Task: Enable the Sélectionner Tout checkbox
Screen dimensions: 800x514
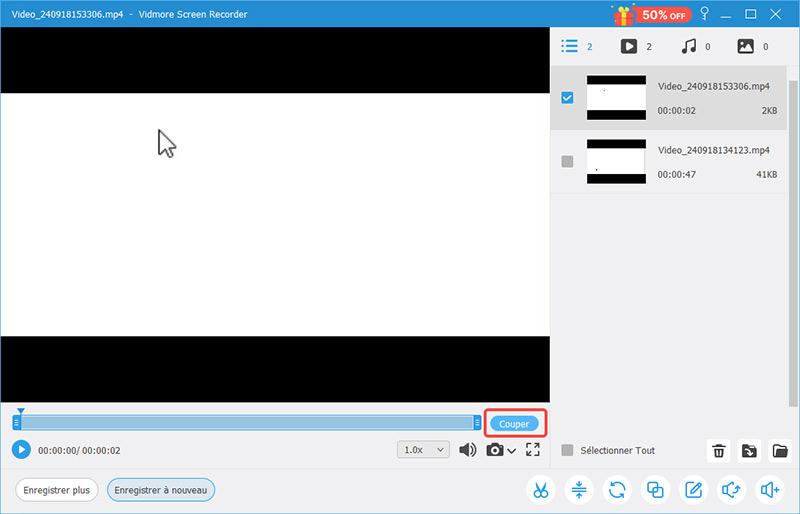Action: click(x=568, y=451)
